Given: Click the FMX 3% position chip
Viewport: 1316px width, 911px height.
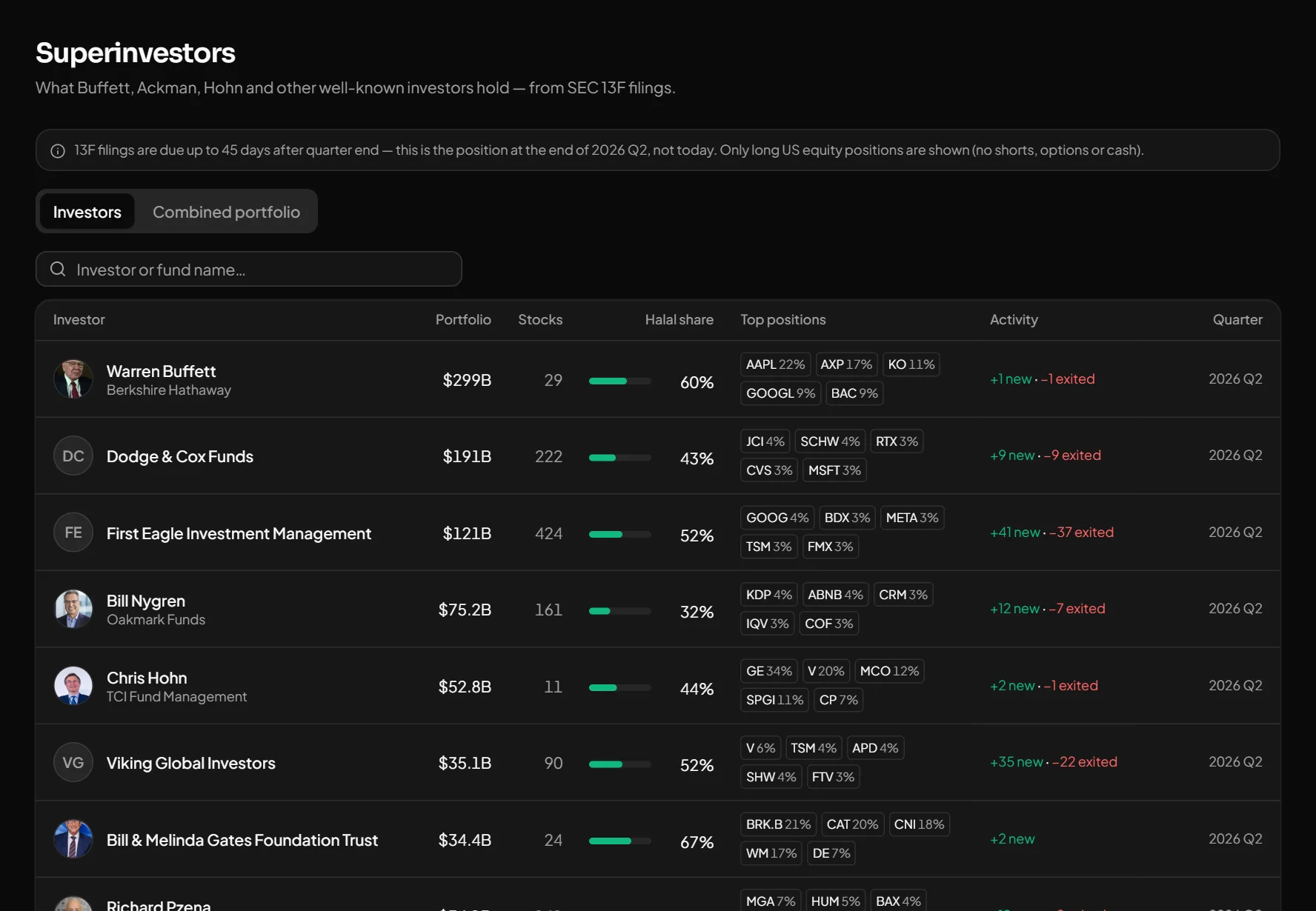Looking at the screenshot, I should (x=830, y=547).
